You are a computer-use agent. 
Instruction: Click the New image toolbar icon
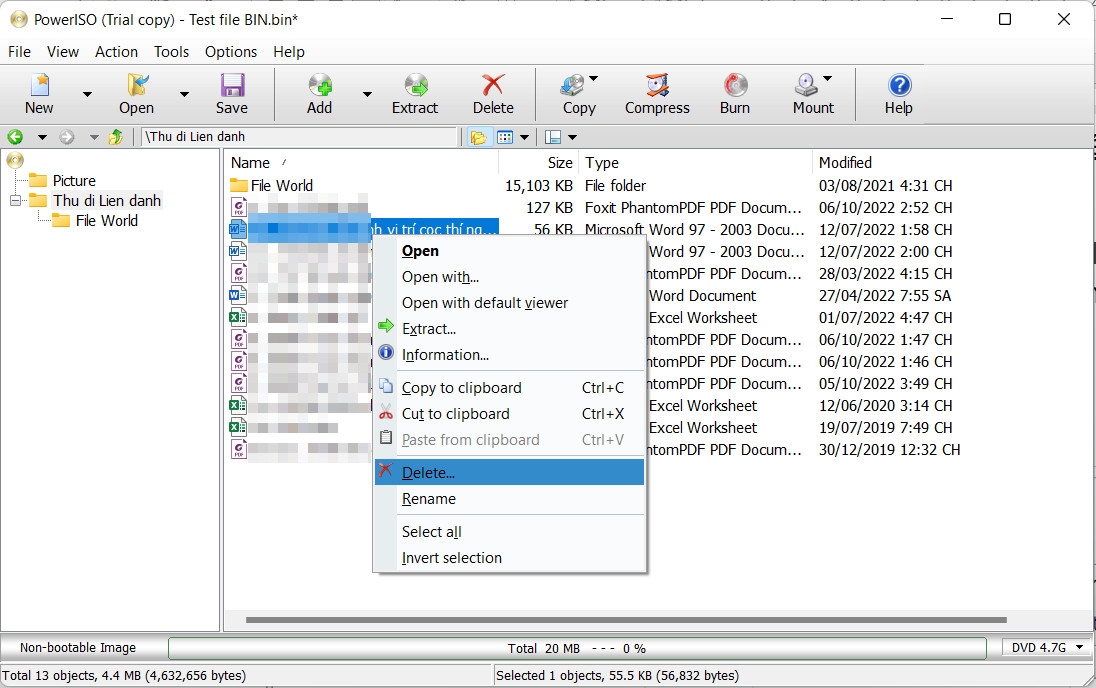coord(39,85)
